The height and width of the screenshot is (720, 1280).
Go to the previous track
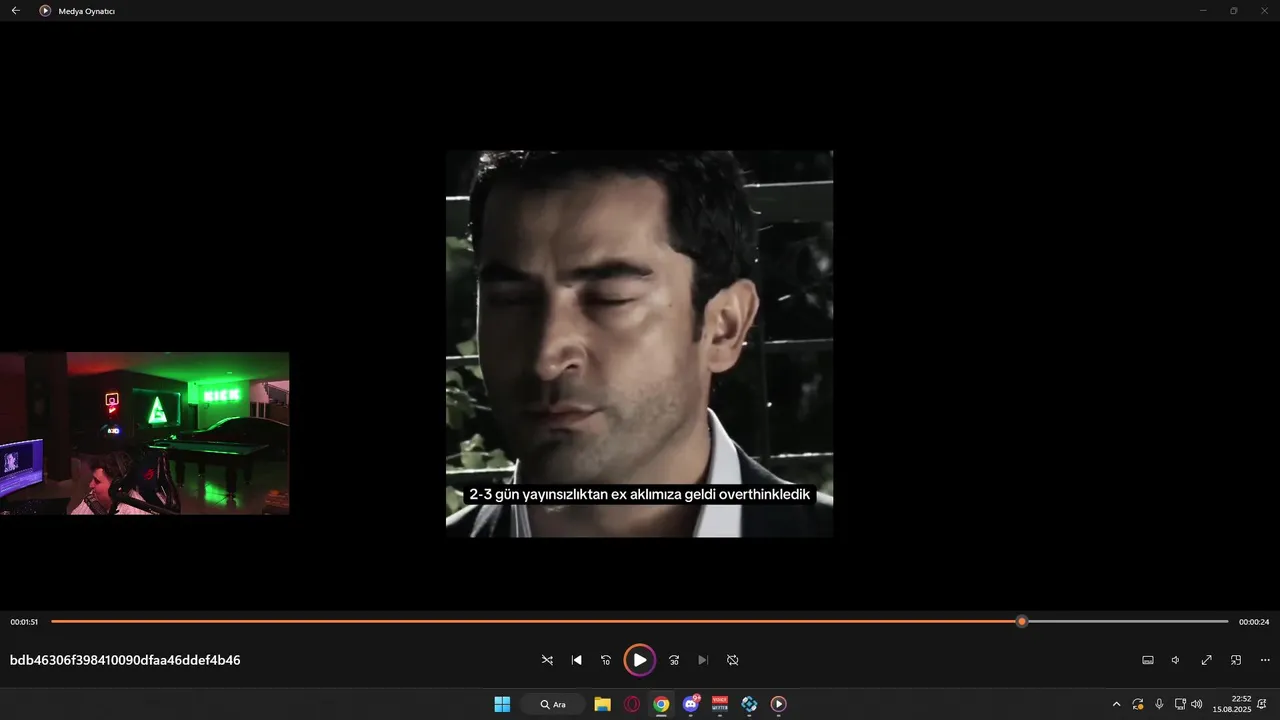[x=576, y=660]
